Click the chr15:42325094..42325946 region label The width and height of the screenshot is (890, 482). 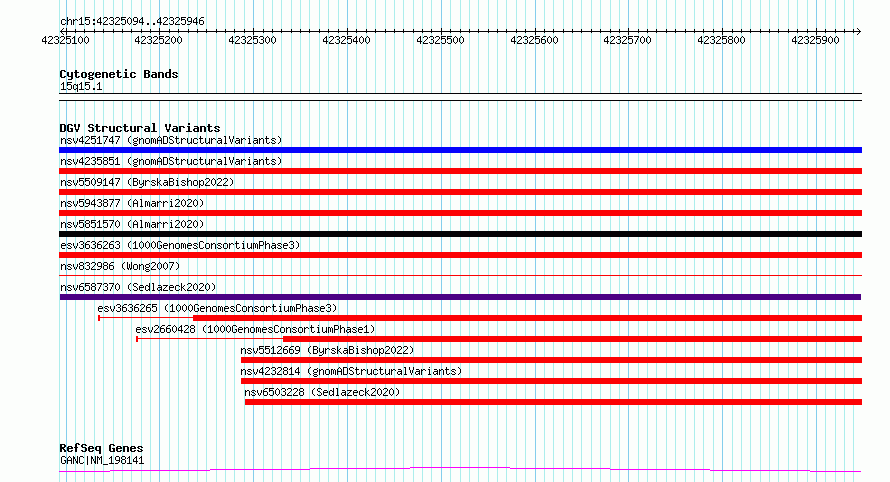coord(132,22)
